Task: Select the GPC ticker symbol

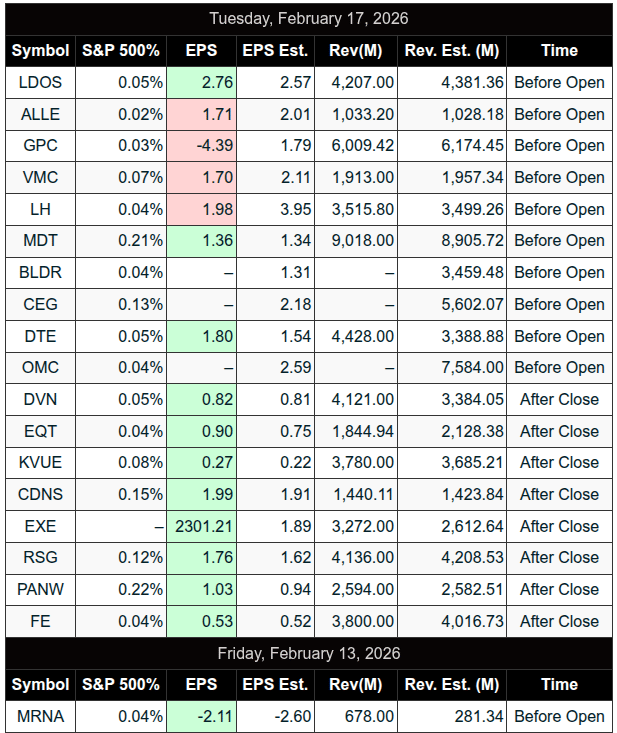Action: (40, 145)
